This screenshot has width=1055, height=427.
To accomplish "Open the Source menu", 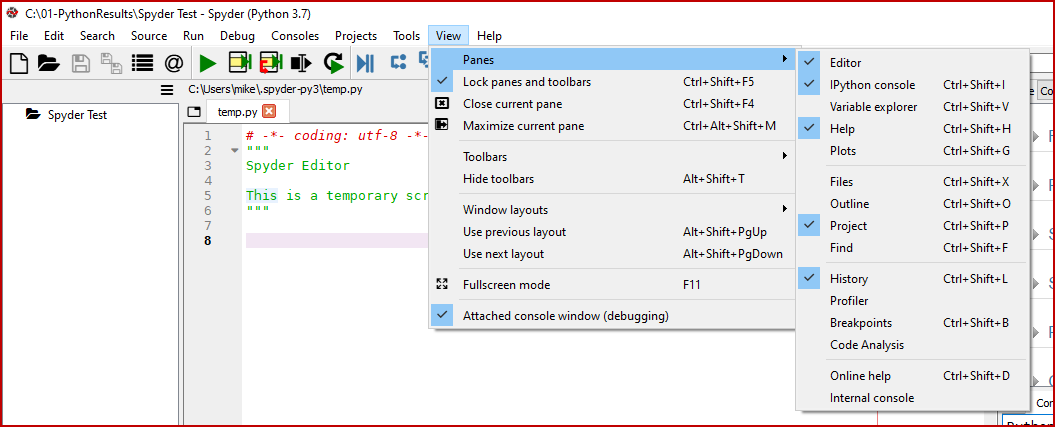I will pos(149,36).
